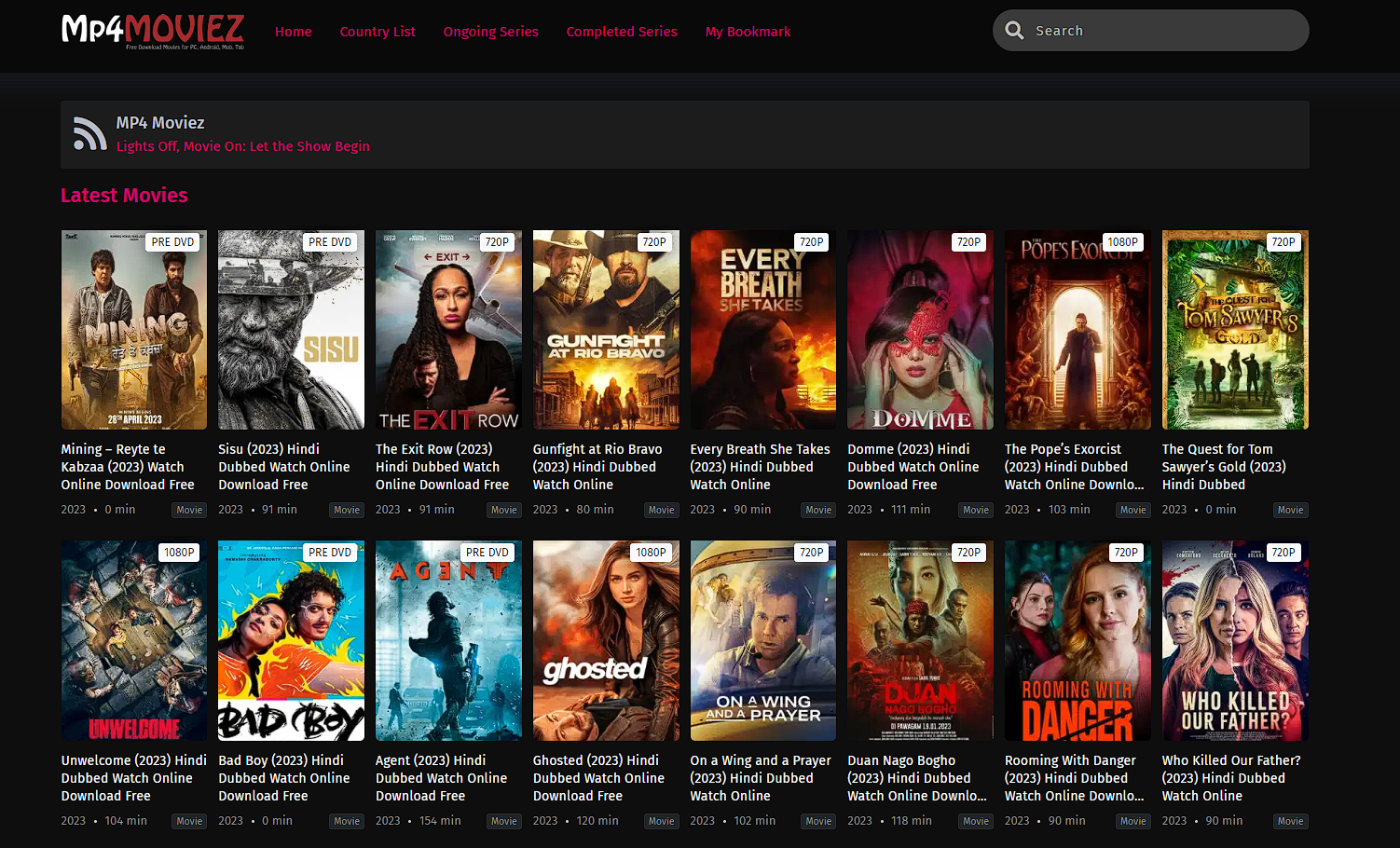1400x848 pixels.
Task: Click the Agent (2023) title link
Action: click(x=442, y=778)
